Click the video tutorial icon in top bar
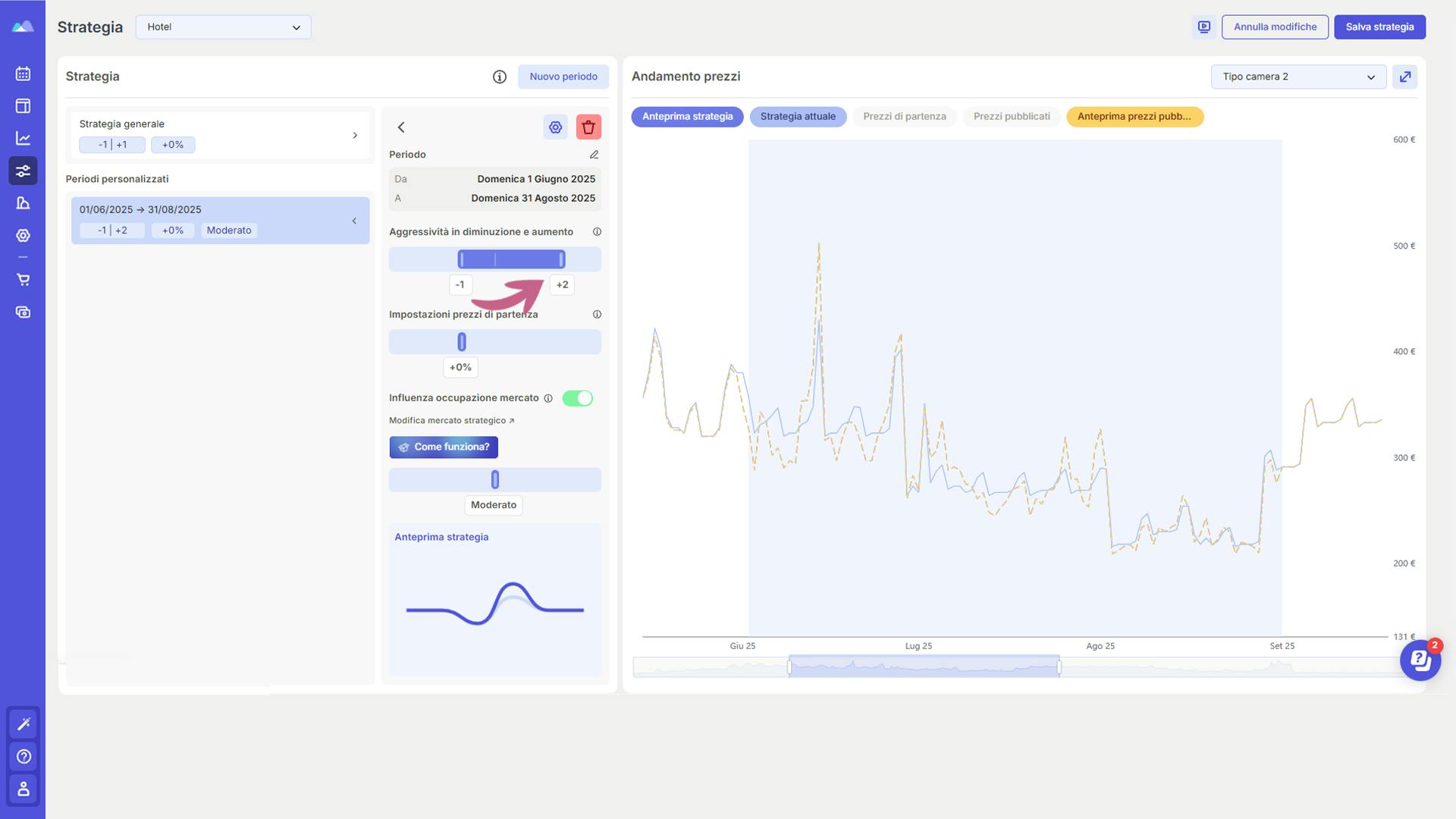Screen dimensions: 1456x819 click(x=1204, y=27)
